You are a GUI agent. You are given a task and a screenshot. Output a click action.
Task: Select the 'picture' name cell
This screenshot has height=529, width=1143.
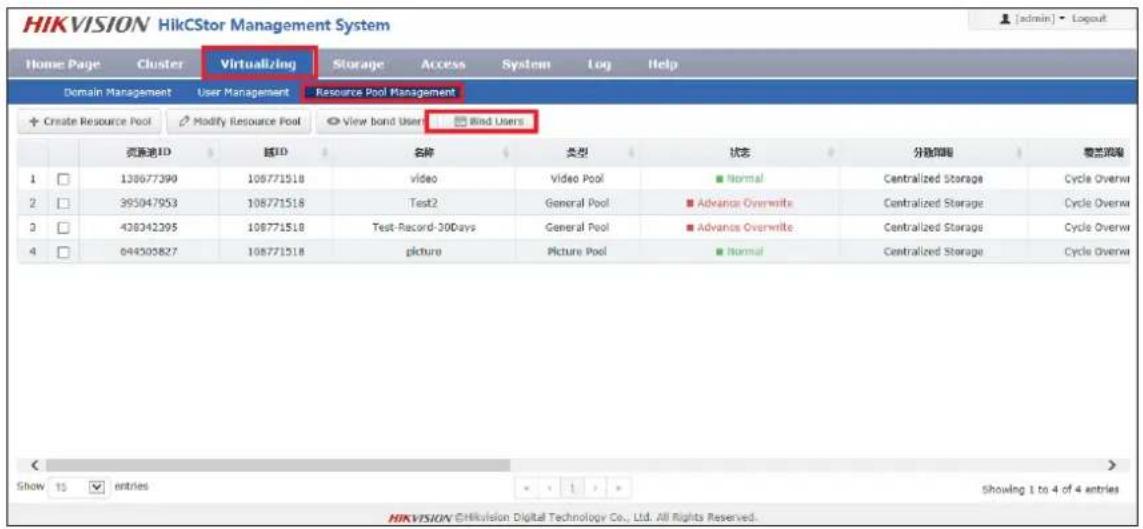coord(423,252)
